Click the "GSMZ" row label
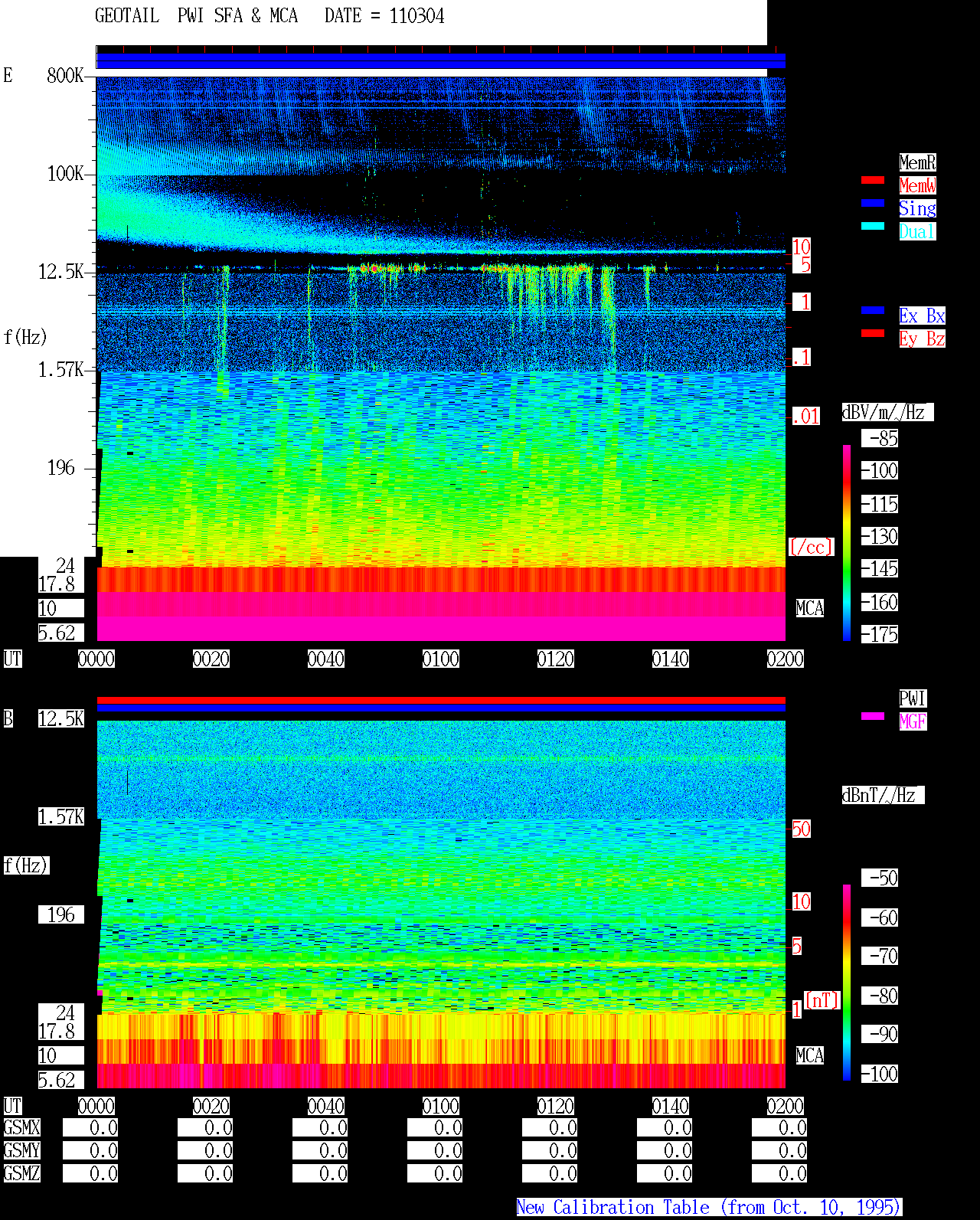The width and height of the screenshot is (980, 1220). pos(21,1173)
